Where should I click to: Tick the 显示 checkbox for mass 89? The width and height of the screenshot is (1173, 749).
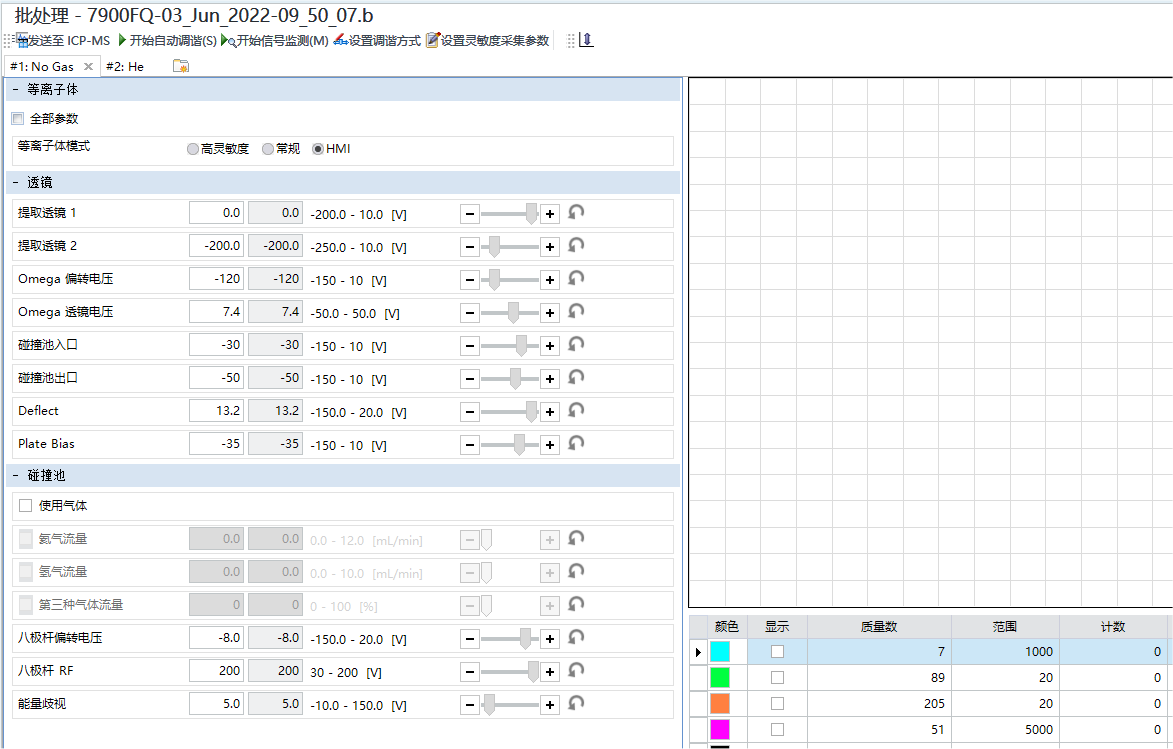[x=777, y=678]
